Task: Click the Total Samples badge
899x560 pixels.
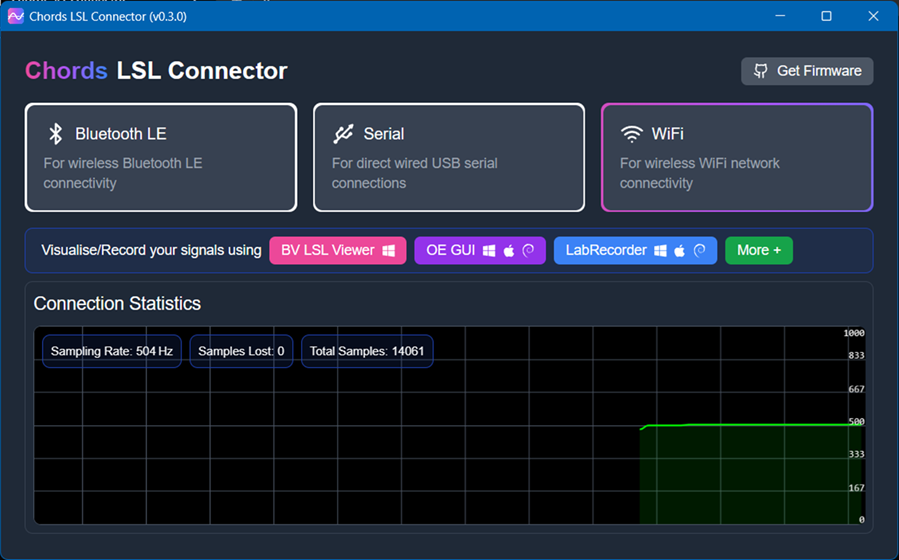Action: (x=367, y=351)
